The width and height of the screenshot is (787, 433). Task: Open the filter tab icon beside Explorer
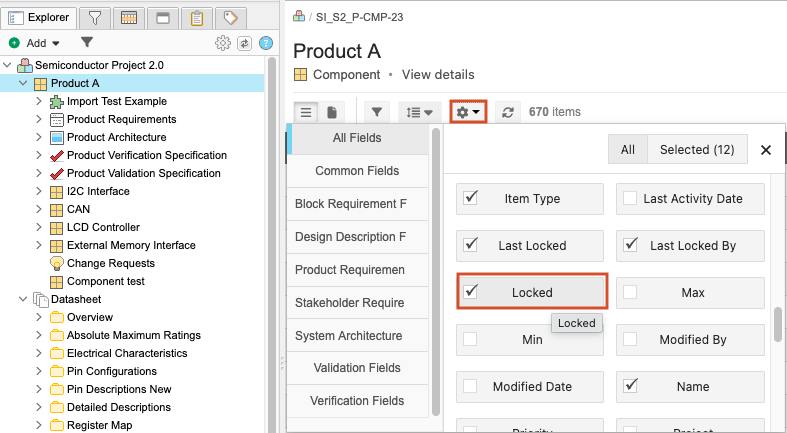[x=95, y=19]
